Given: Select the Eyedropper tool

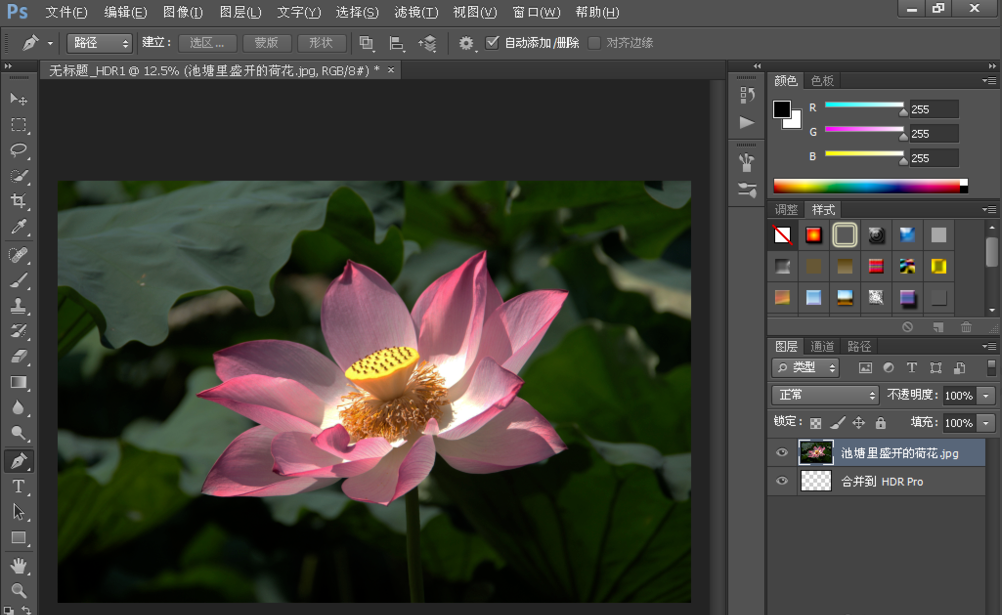Looking at the screenshot, I should tap(19, 227).
